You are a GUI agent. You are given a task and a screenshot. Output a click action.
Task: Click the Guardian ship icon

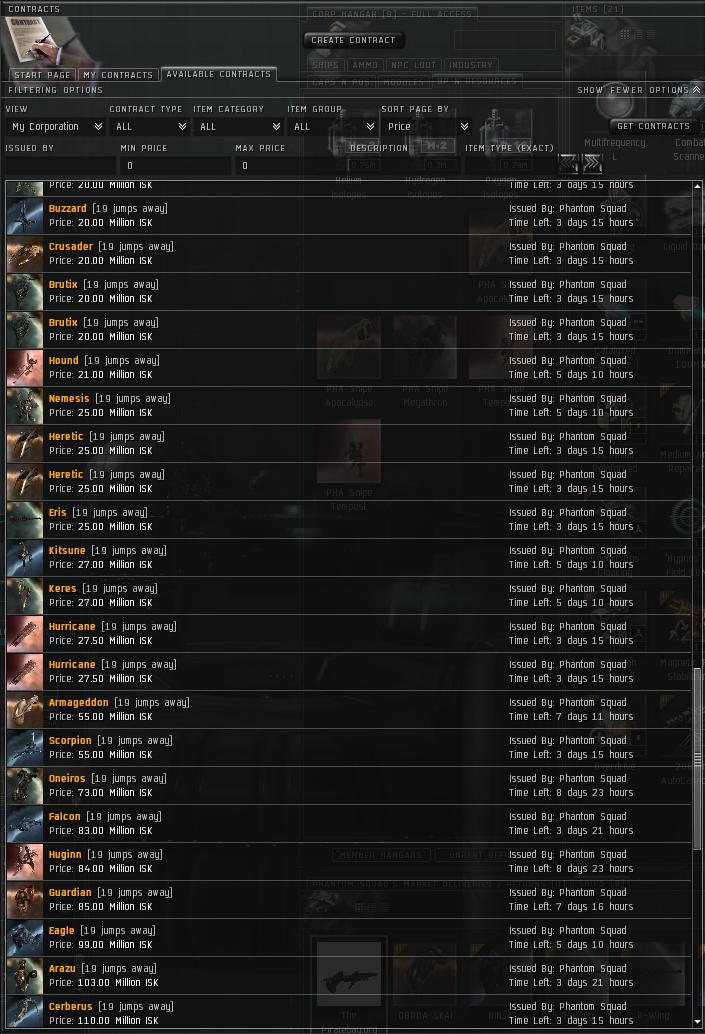(x=25, y=900)
